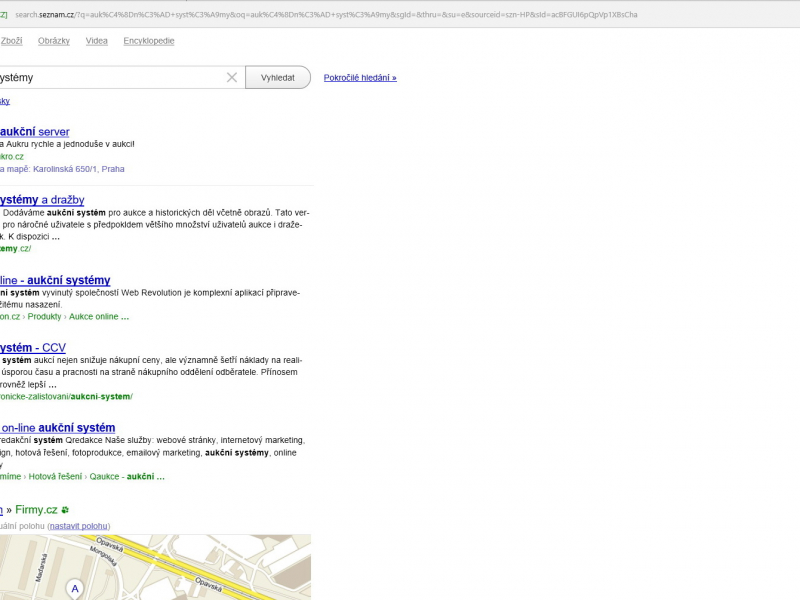800x600 pixels.
Task: Follow the Produkty breadcrumb link
Action: coord(44,317)
